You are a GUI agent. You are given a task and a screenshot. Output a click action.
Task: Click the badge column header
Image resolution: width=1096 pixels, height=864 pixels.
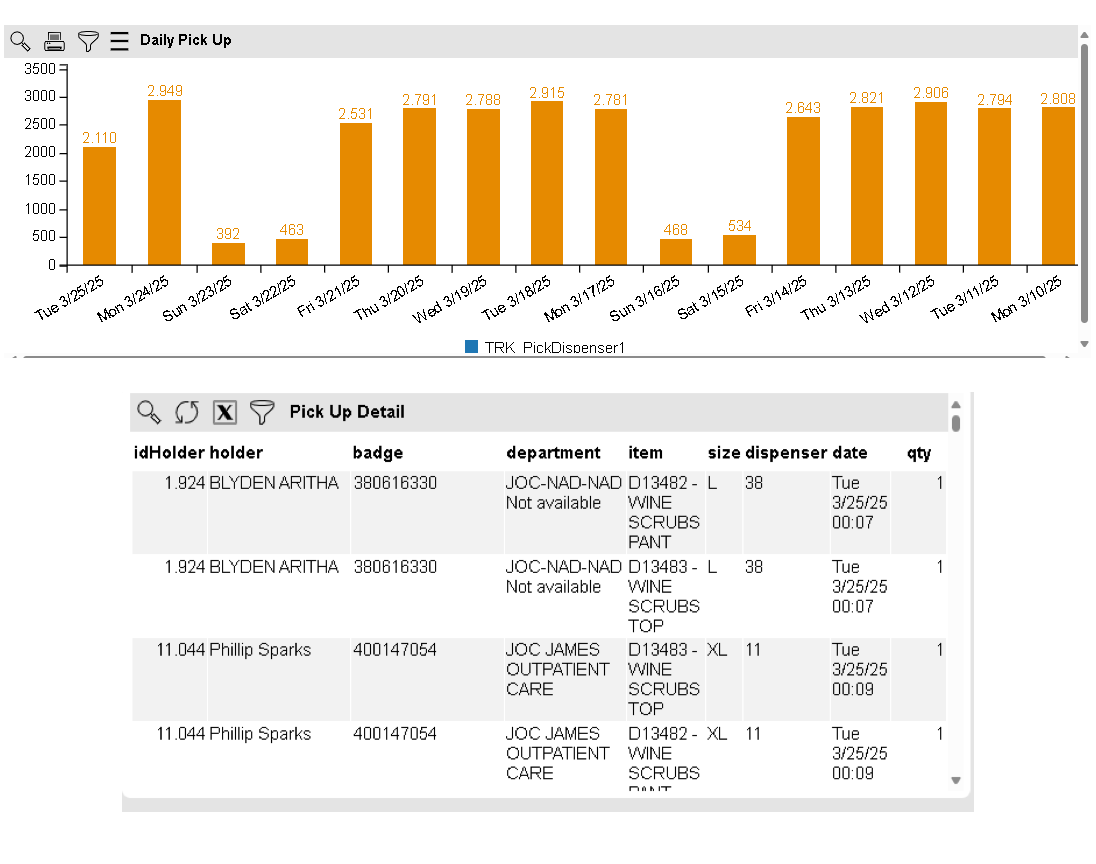(x=378, y=453)
